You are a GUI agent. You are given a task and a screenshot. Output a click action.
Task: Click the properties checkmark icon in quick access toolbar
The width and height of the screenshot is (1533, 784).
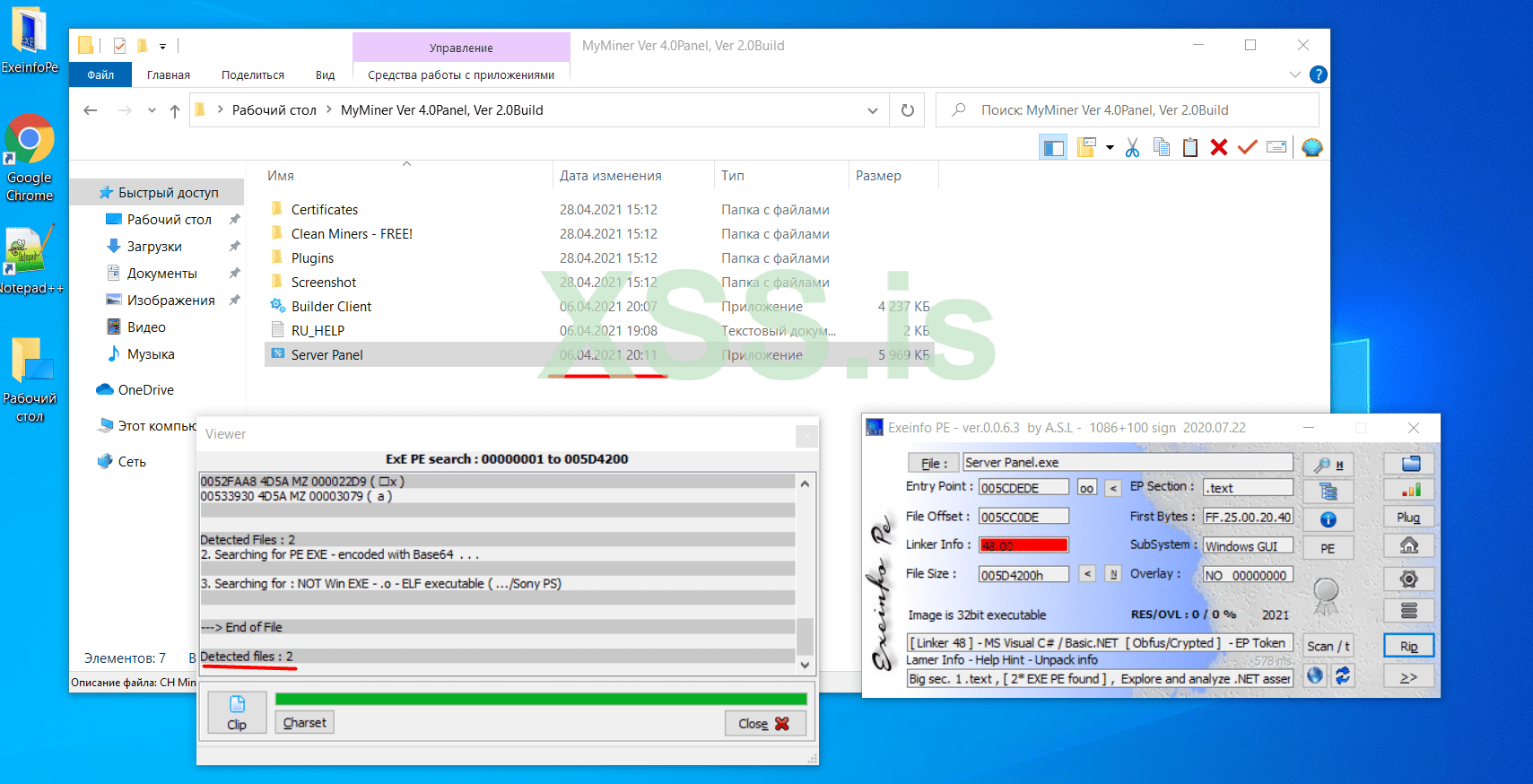pos(119,46)
